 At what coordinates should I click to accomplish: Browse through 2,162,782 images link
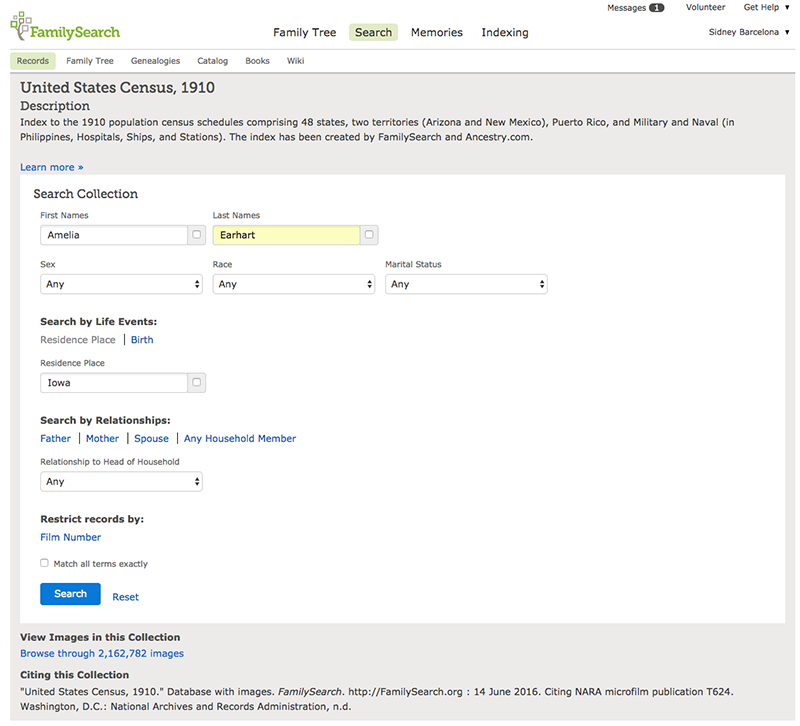pyautogui.click(x=102, y=653)
